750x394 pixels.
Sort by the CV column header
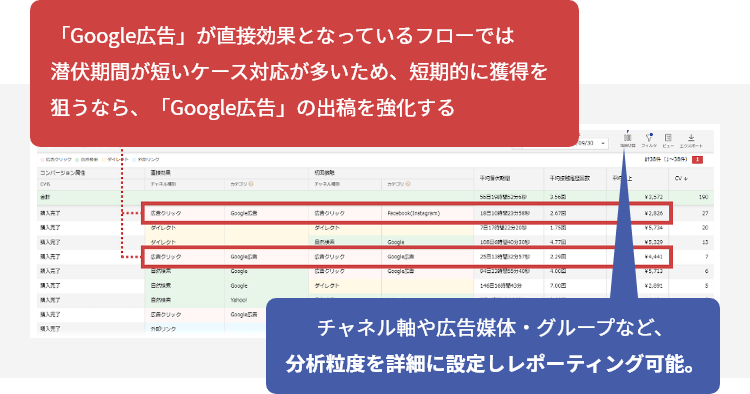pos(681,178)
